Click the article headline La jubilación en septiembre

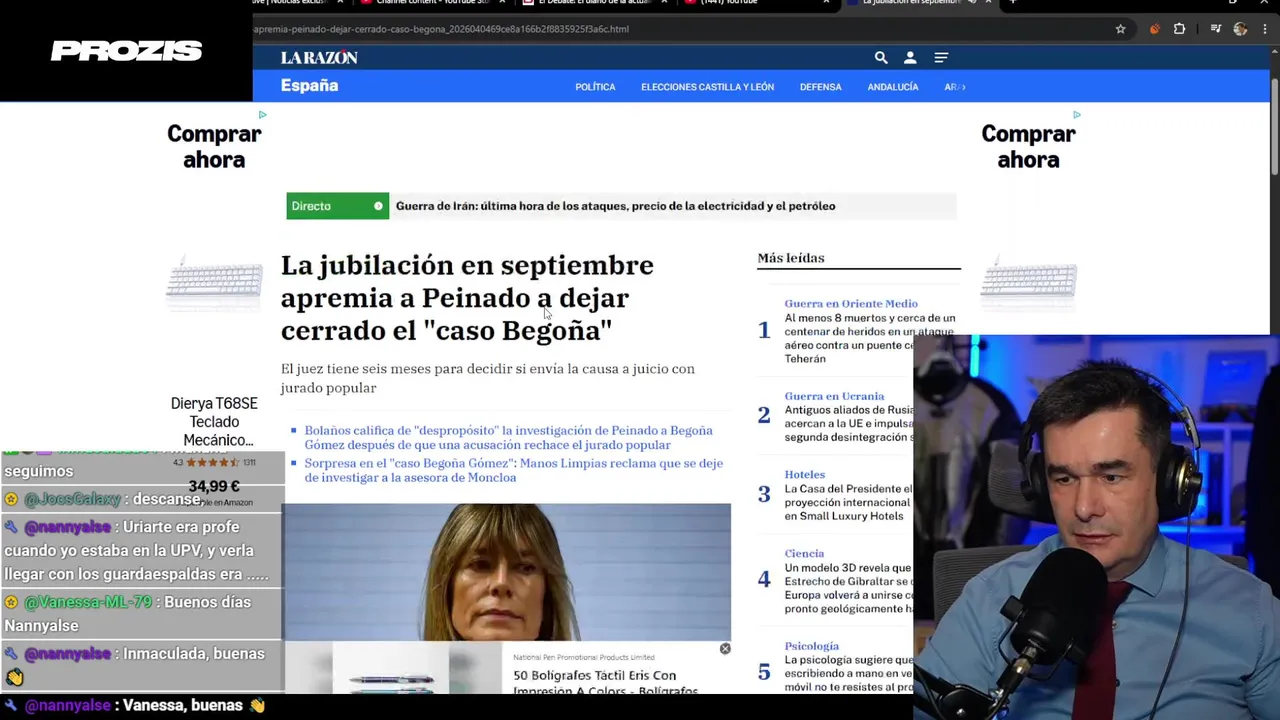coord(467,298)
